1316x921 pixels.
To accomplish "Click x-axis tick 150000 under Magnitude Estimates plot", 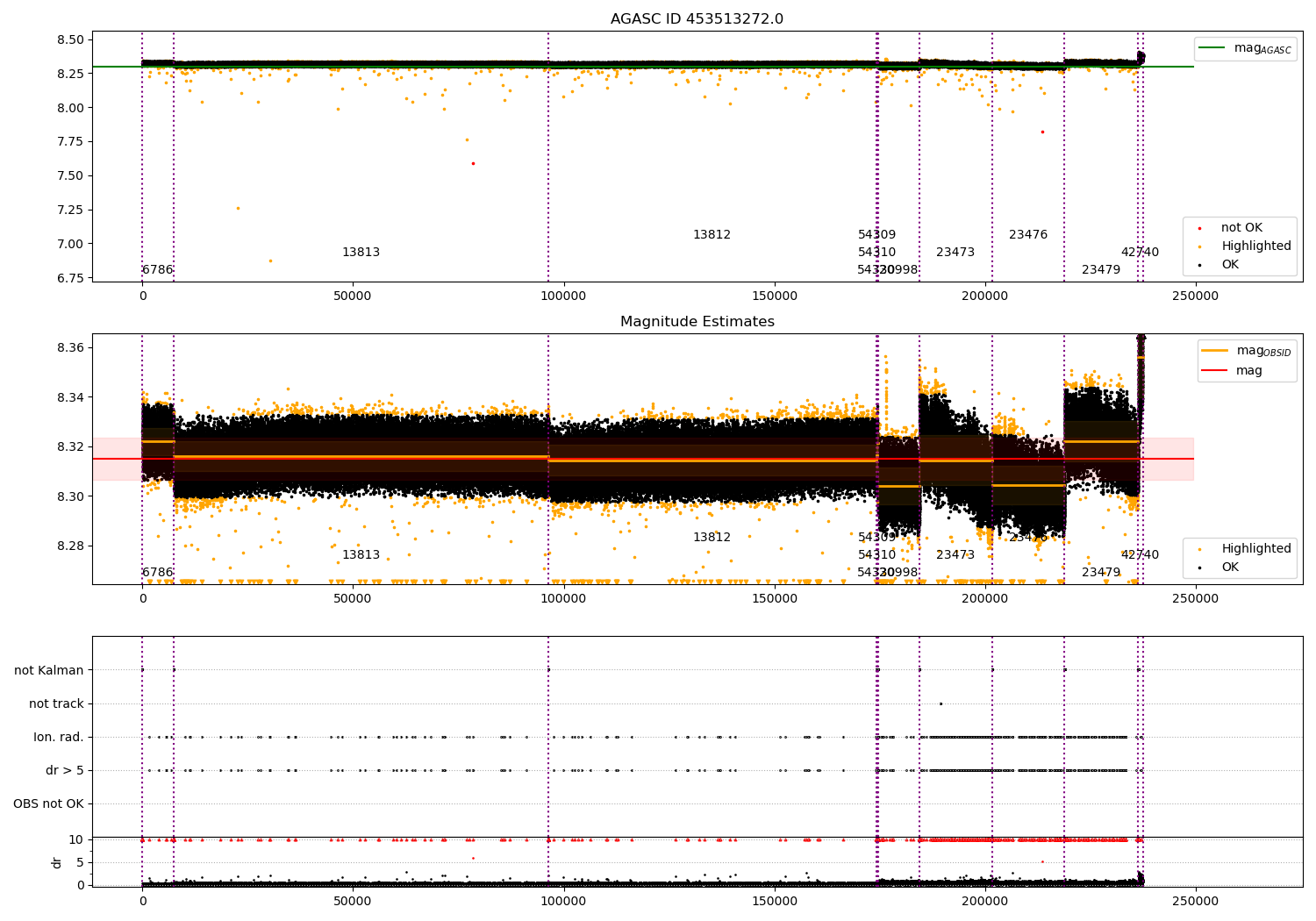I will tap(774, 599).
